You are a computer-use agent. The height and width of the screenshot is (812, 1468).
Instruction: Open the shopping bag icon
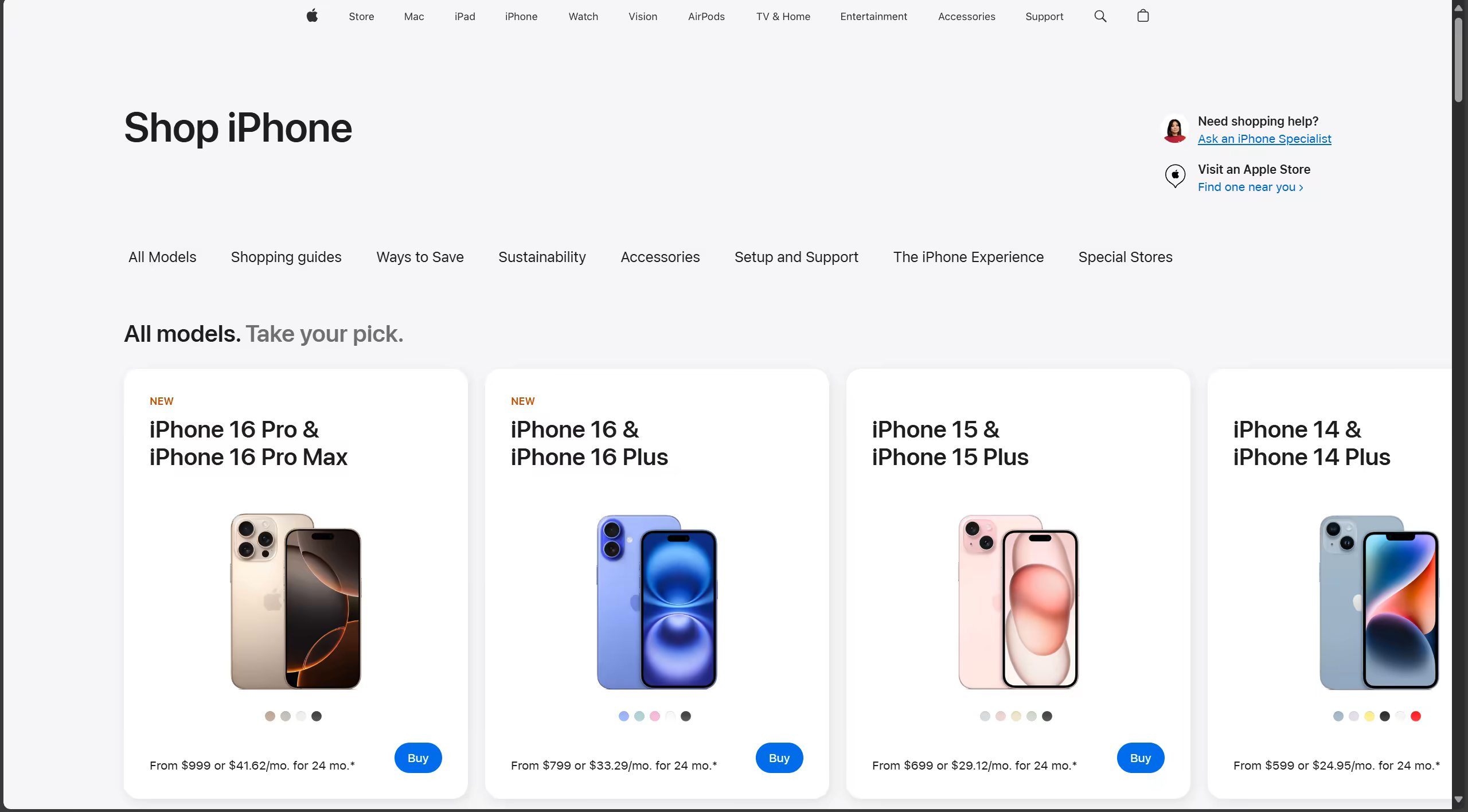[1143, 16]
